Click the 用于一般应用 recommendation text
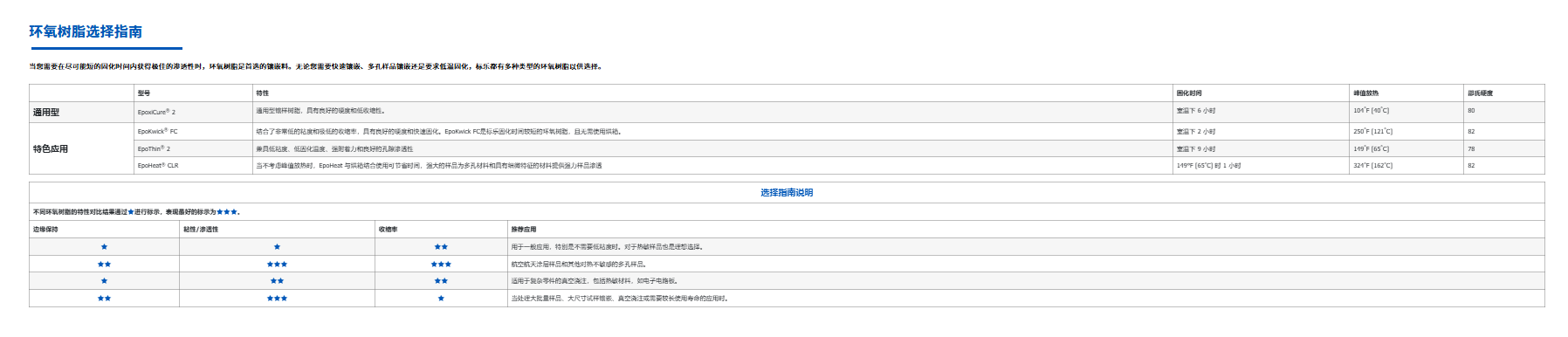1568x337 pixels. [x=607, y=247]
